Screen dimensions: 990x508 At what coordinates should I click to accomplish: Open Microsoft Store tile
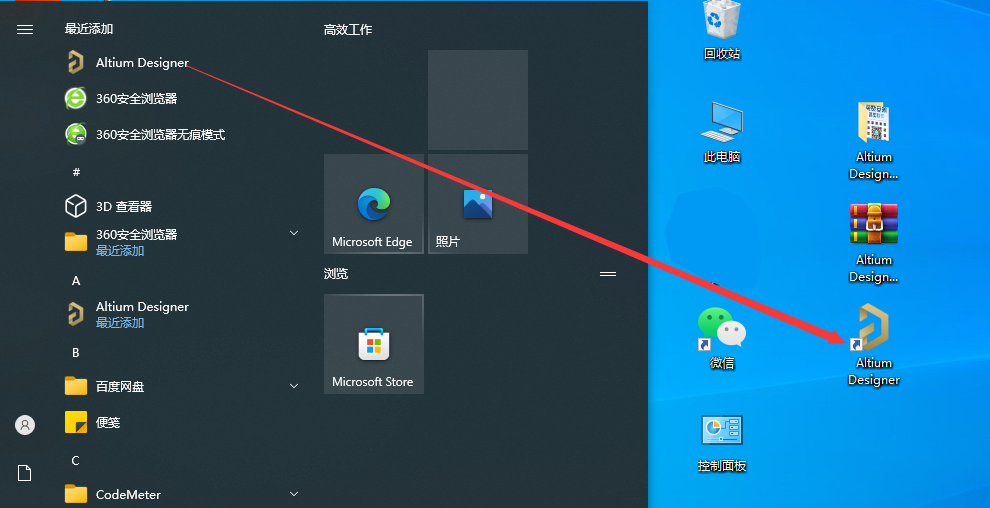(373, 345)
